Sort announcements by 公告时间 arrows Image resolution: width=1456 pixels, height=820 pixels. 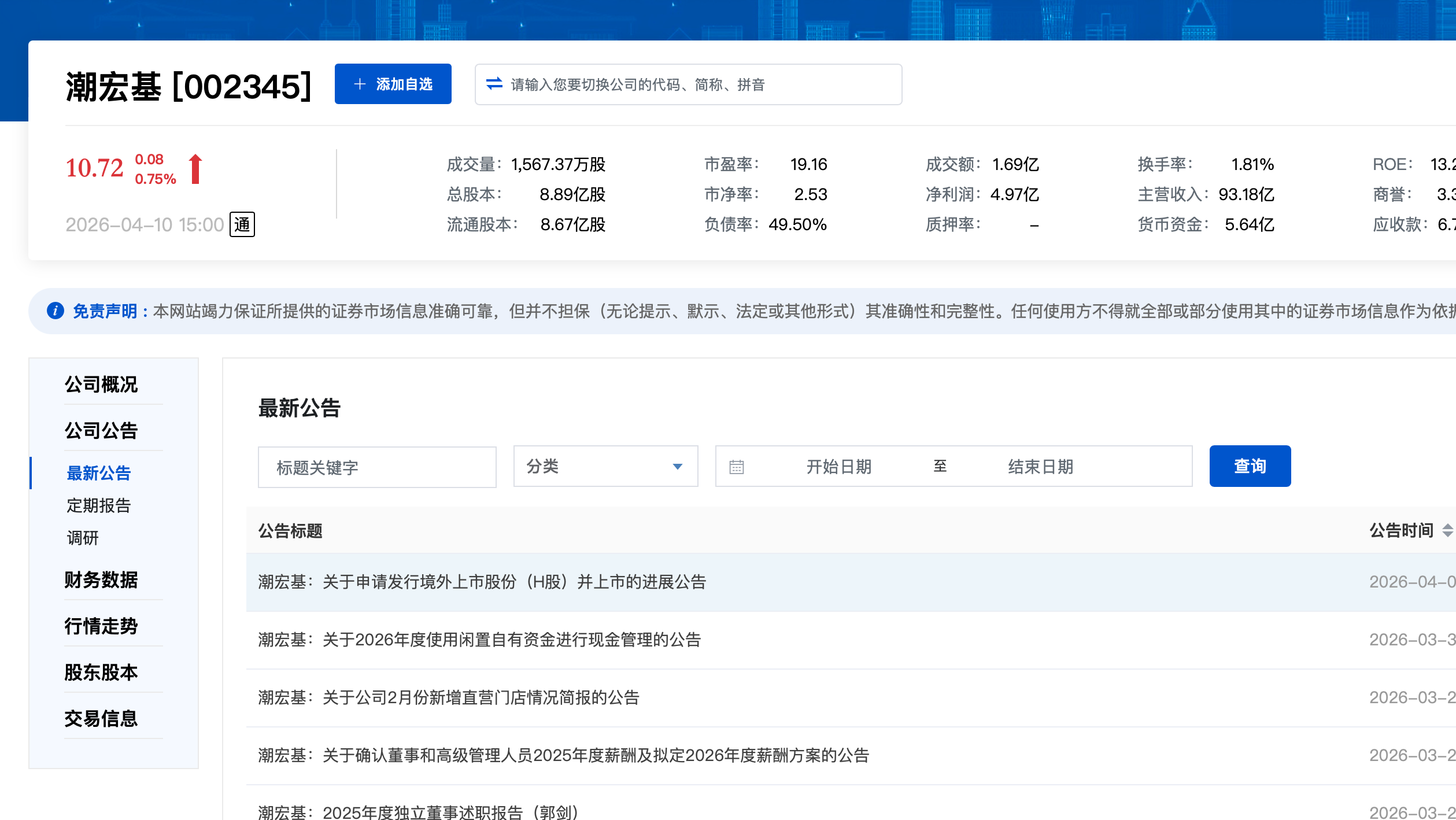tap(1447, 530)
